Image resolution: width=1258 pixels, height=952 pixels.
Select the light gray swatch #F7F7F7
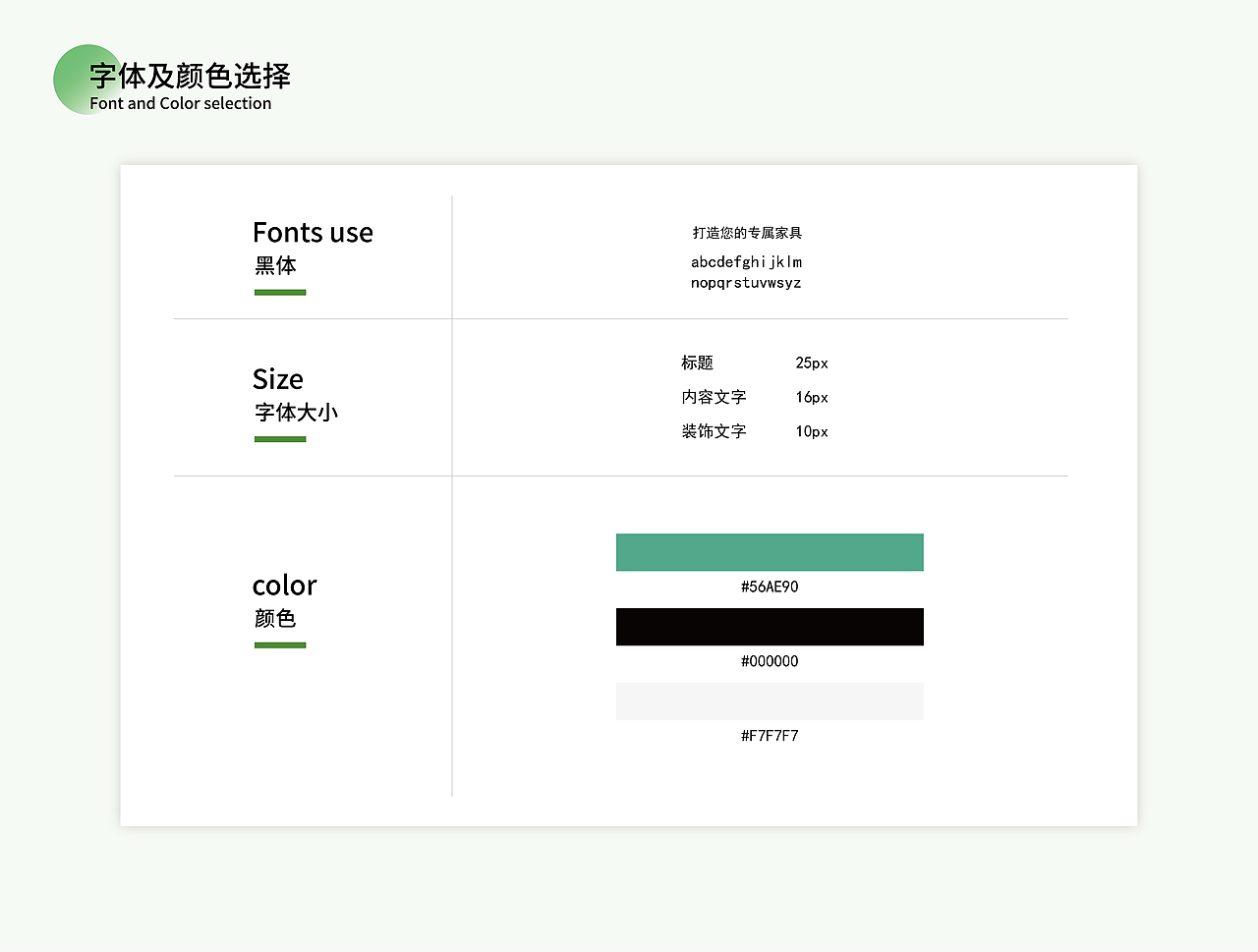point(770,700)
